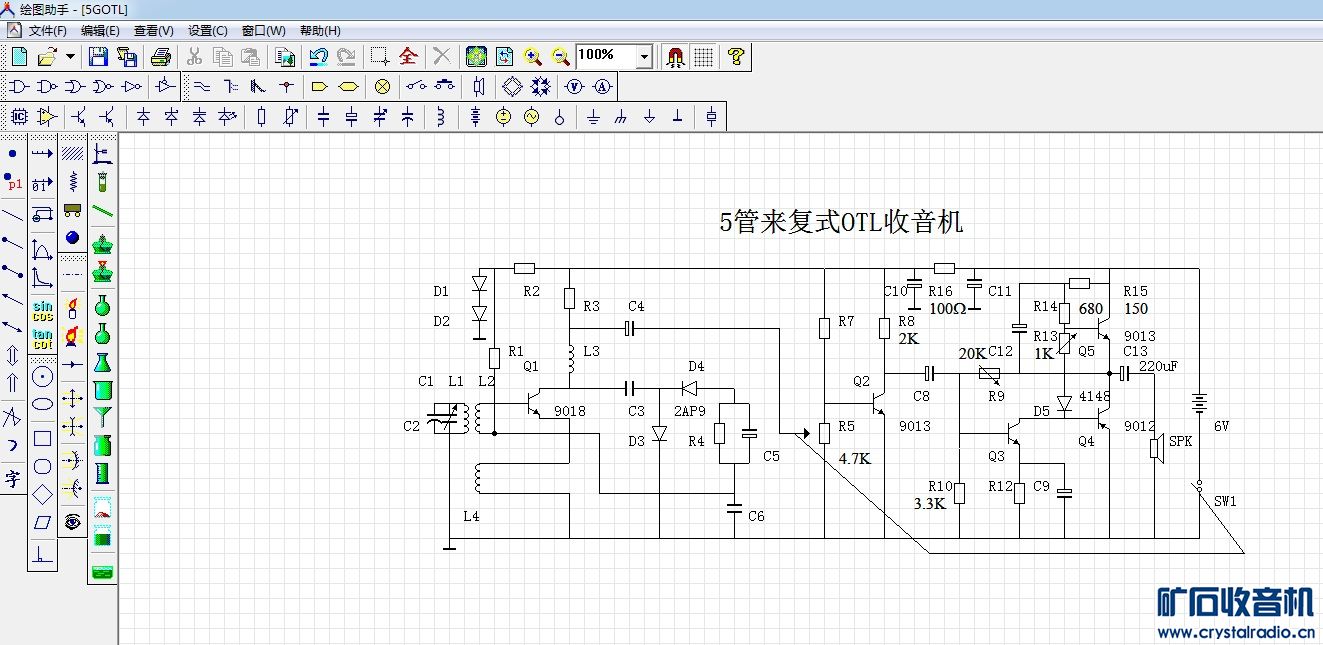Click the yellow help question mark button
This screenshot has width=1323, height=645.
click(x=736, y=57)
